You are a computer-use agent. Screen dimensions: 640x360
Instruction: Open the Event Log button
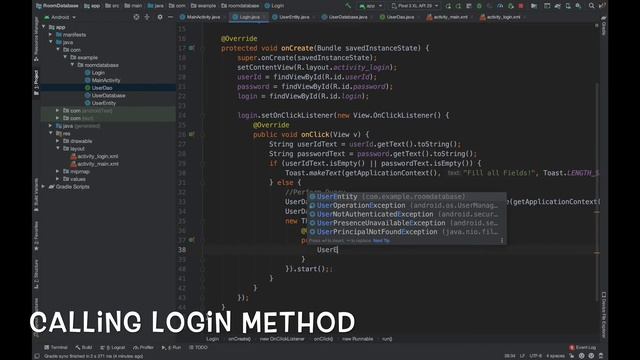tap(582, 347)
